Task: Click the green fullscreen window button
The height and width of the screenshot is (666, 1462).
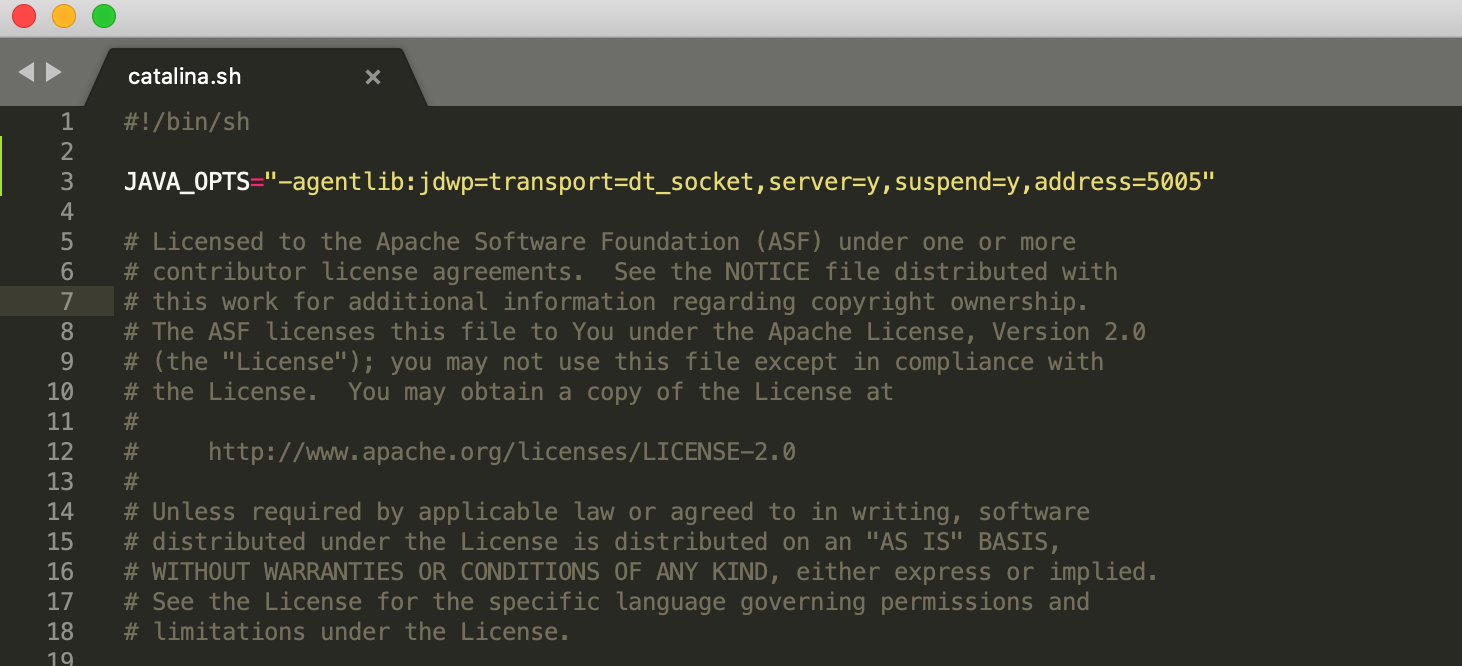Action: point(103,16)
